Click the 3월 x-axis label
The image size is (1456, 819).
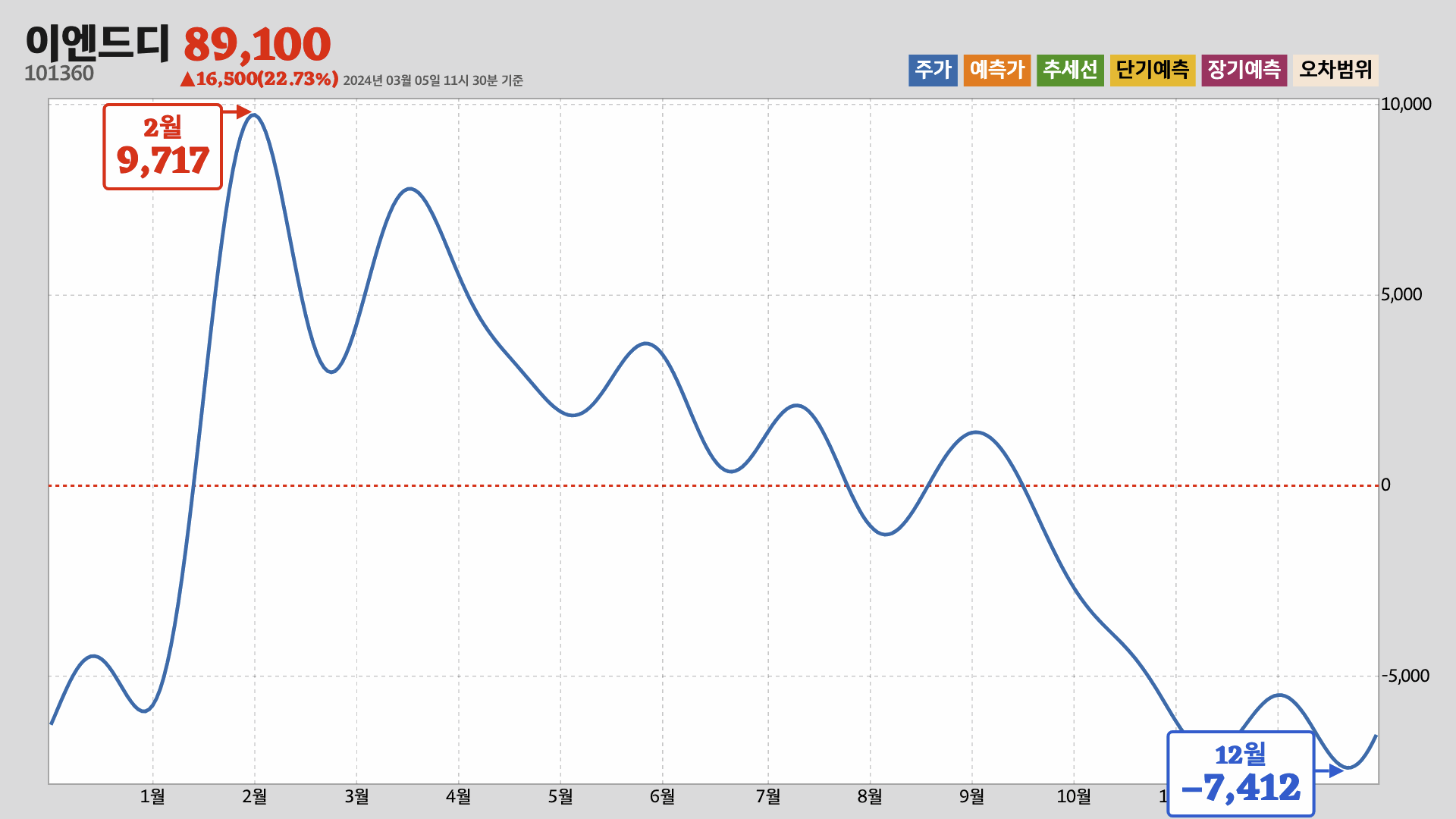[356, 796]
